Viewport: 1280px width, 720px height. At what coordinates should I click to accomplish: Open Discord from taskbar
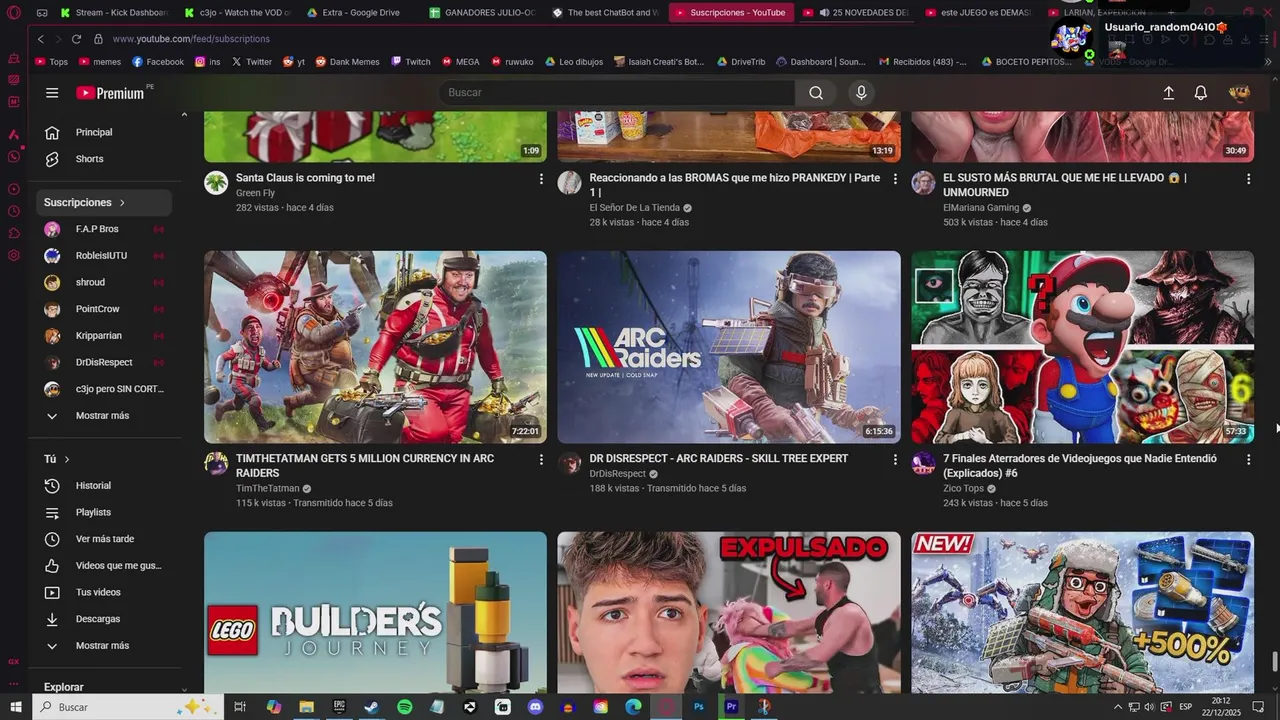click(535, 707)
